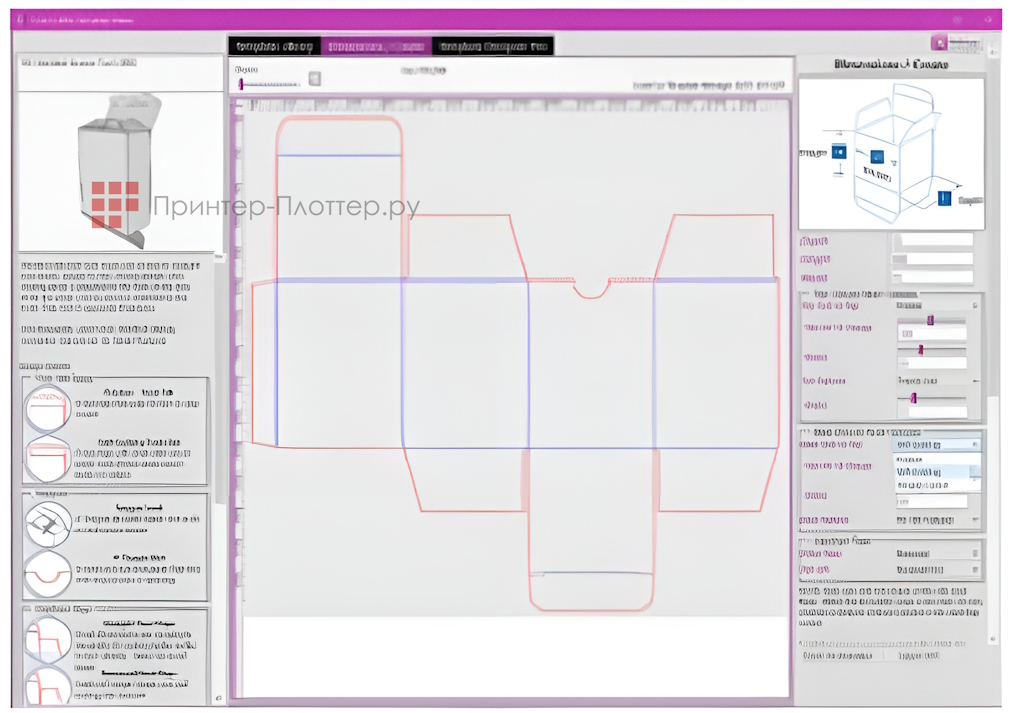Viewport: 1010px width, 713px height.
Task: Select the curved thumb-notch flap icon
Action: pyautogui.click(x=48, y=570)
